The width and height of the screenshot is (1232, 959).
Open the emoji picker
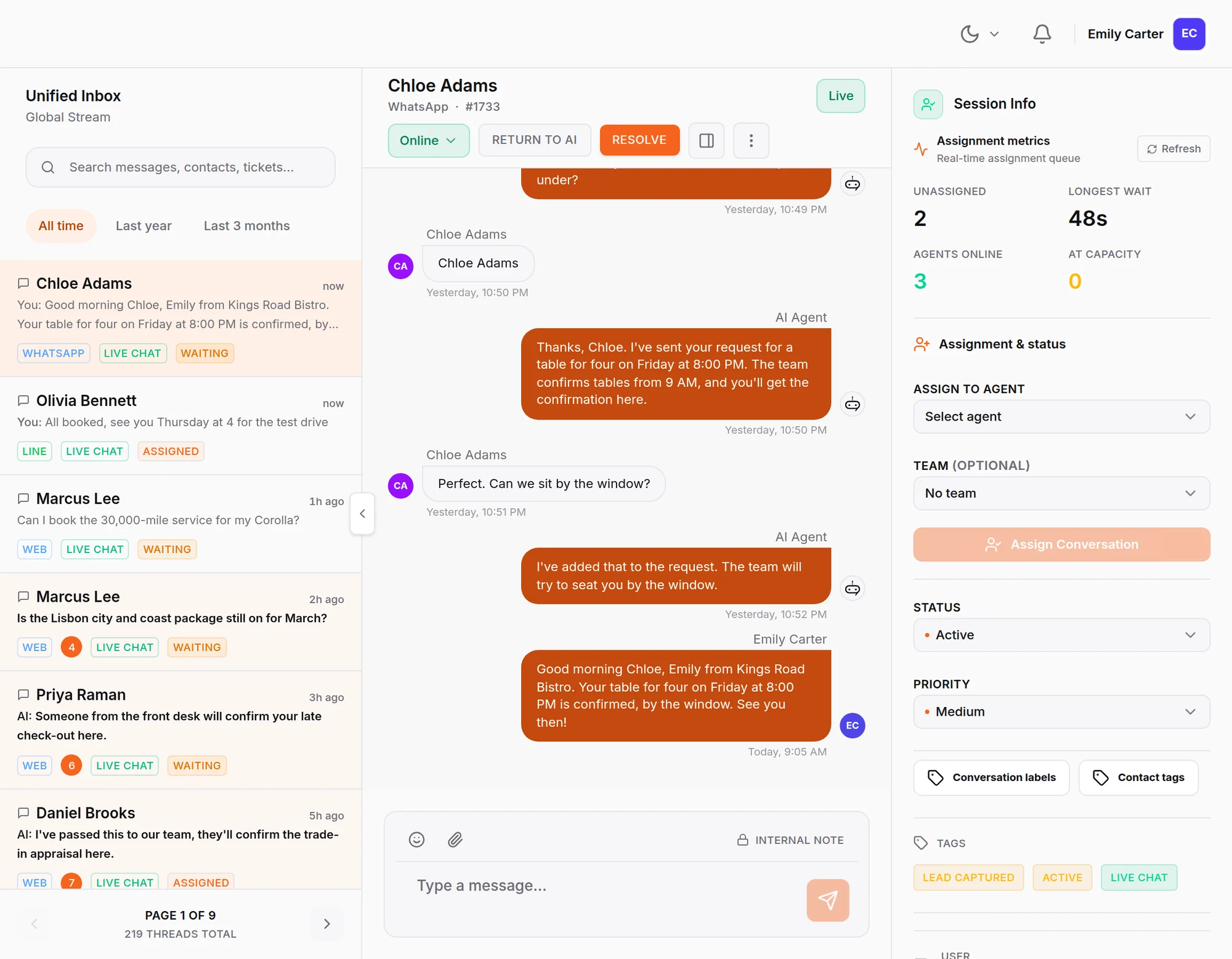(x=416, y=840)
